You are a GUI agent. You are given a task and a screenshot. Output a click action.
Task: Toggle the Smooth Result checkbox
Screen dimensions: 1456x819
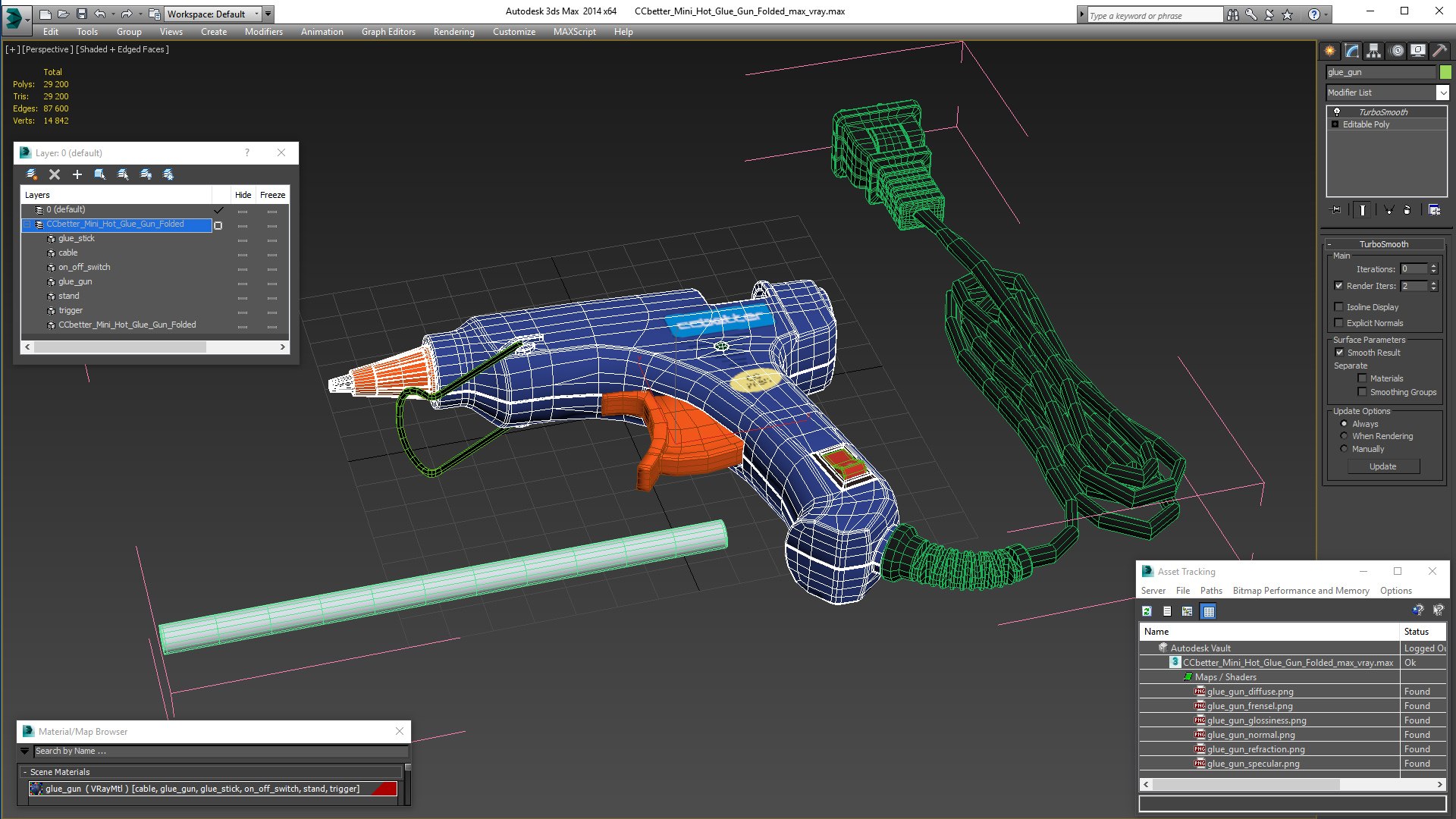click(1340, 353)
